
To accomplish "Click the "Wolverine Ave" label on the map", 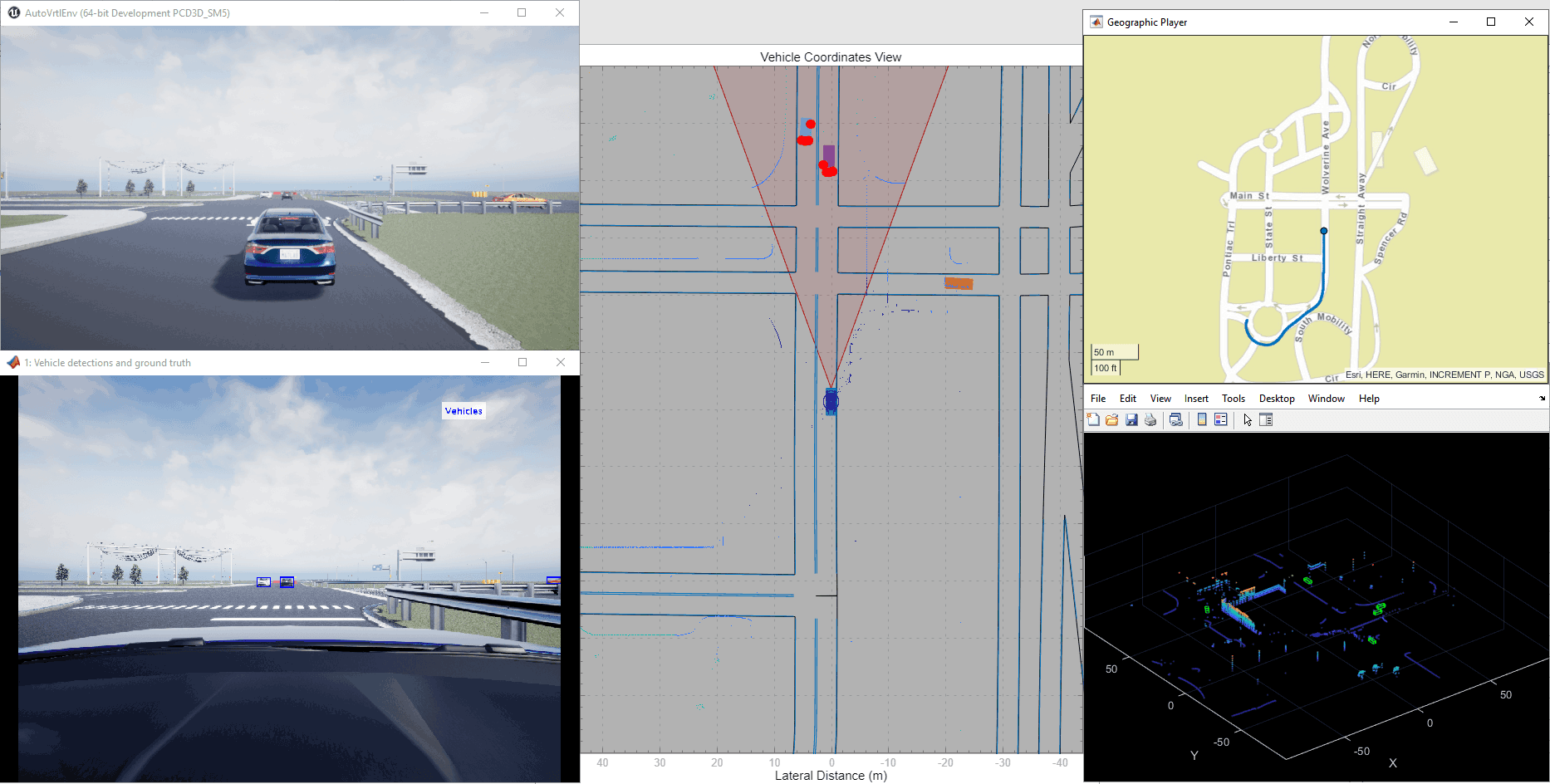I will 1326,157.
